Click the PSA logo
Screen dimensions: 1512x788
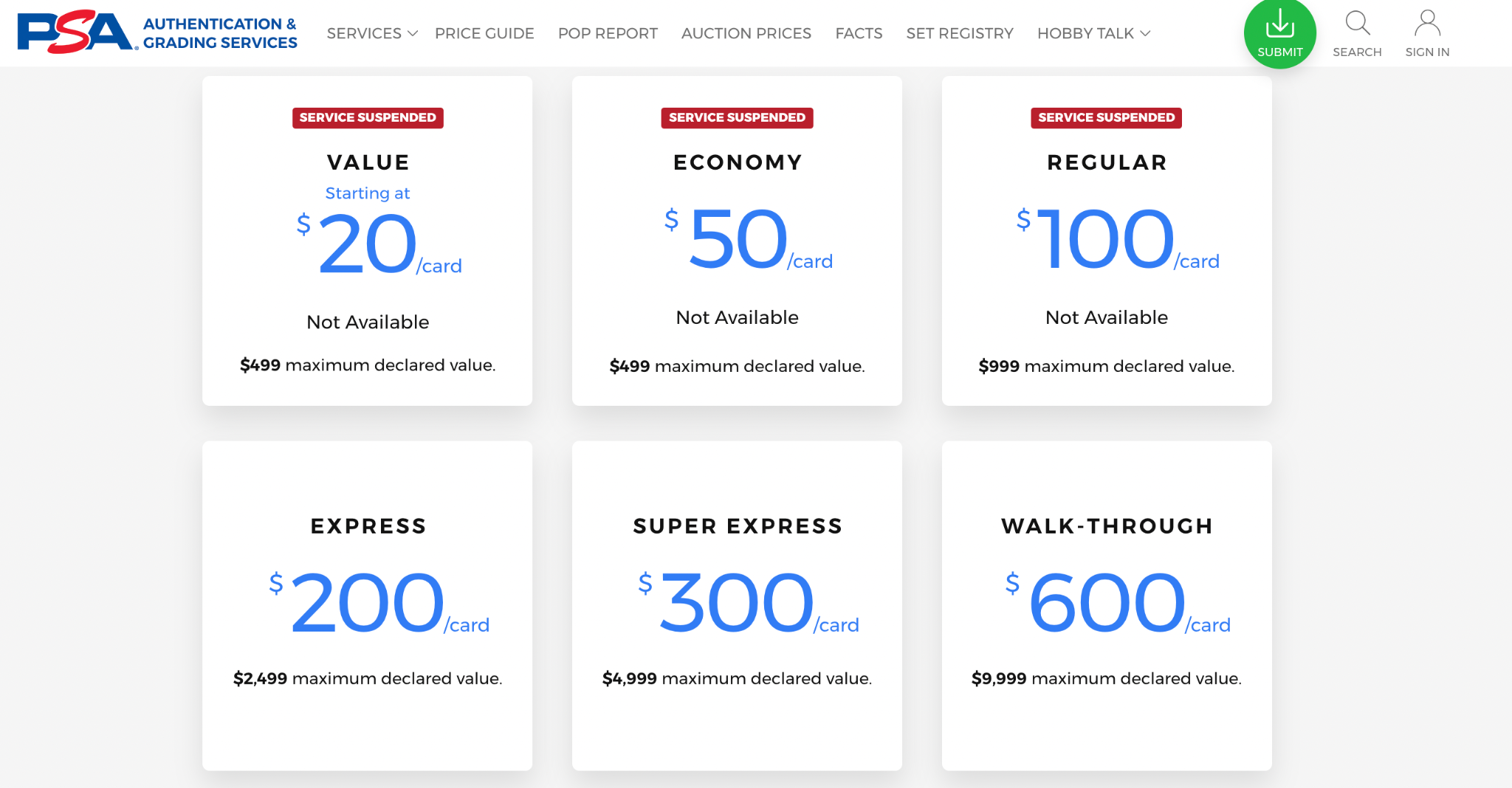tap(74, 32)
